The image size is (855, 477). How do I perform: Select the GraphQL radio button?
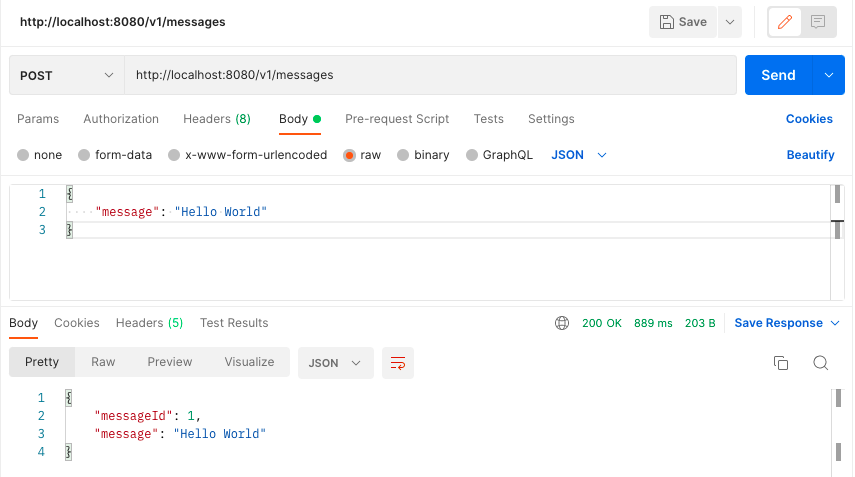click(472, 155)
